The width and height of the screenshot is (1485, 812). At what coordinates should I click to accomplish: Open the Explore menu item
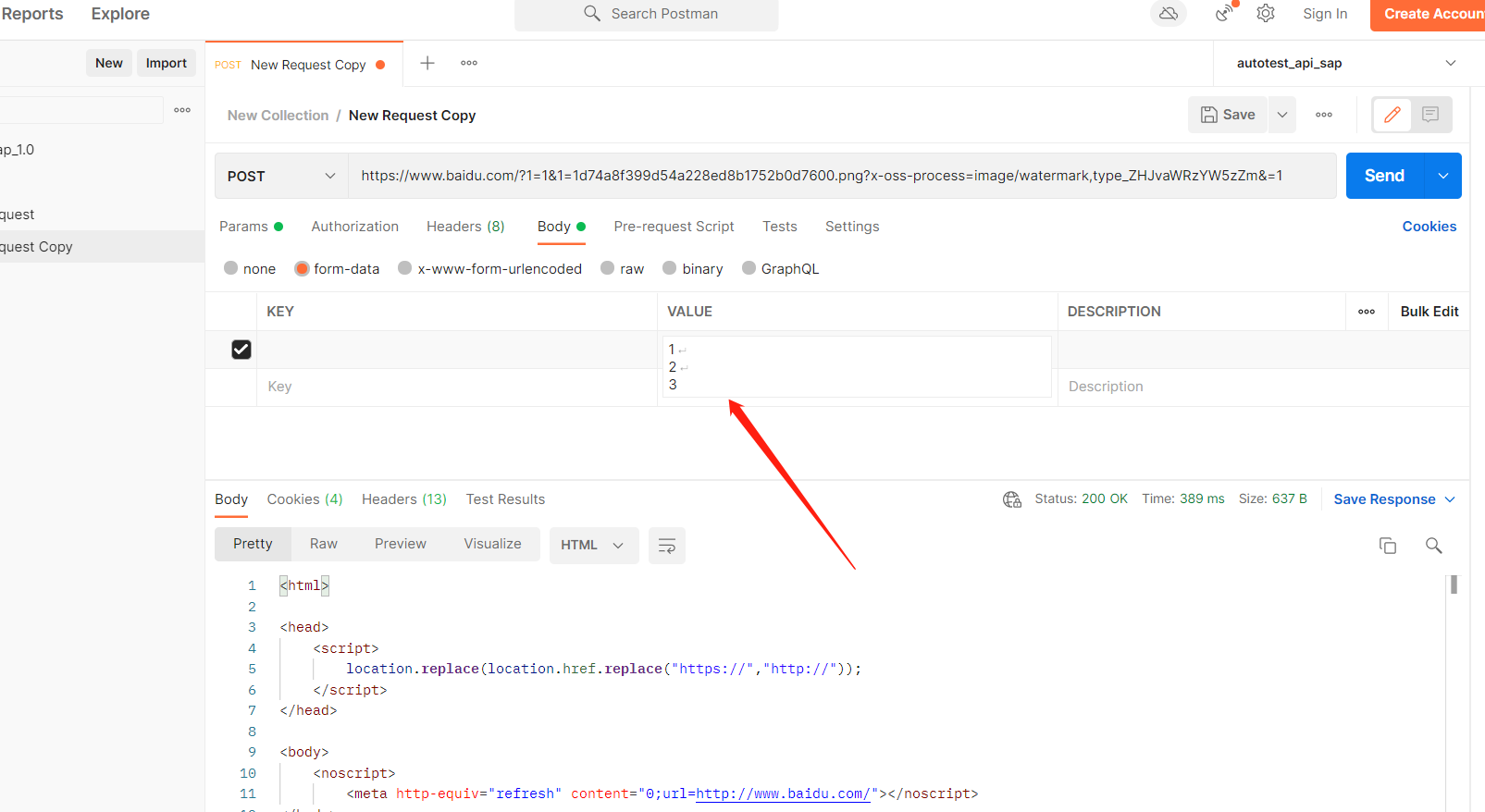[x=120, y=14]
